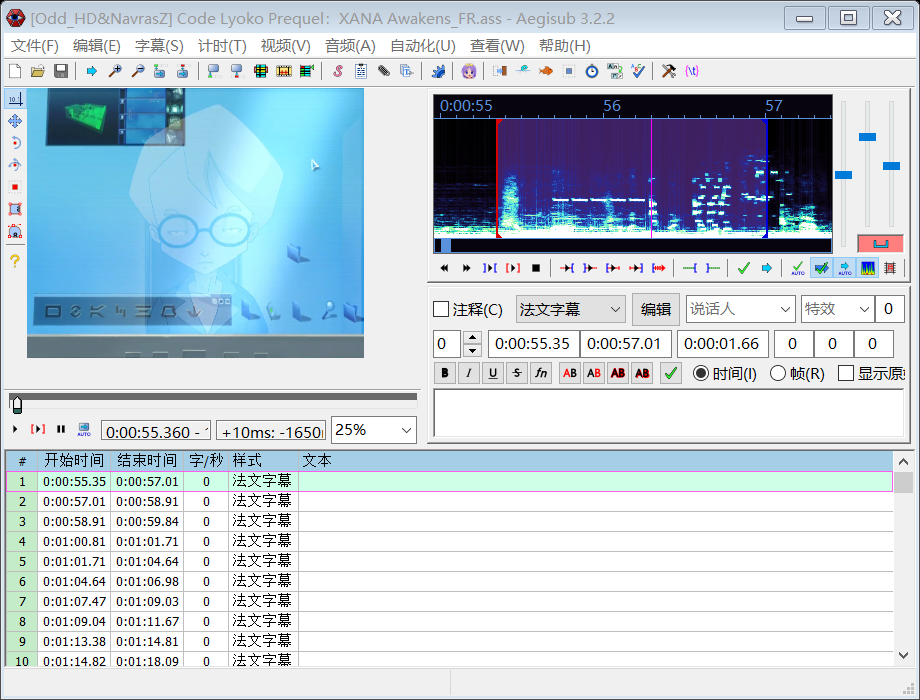The image size is (920, 700).
Task: Decrease layer number with down stepper
Action: (472, 350)
